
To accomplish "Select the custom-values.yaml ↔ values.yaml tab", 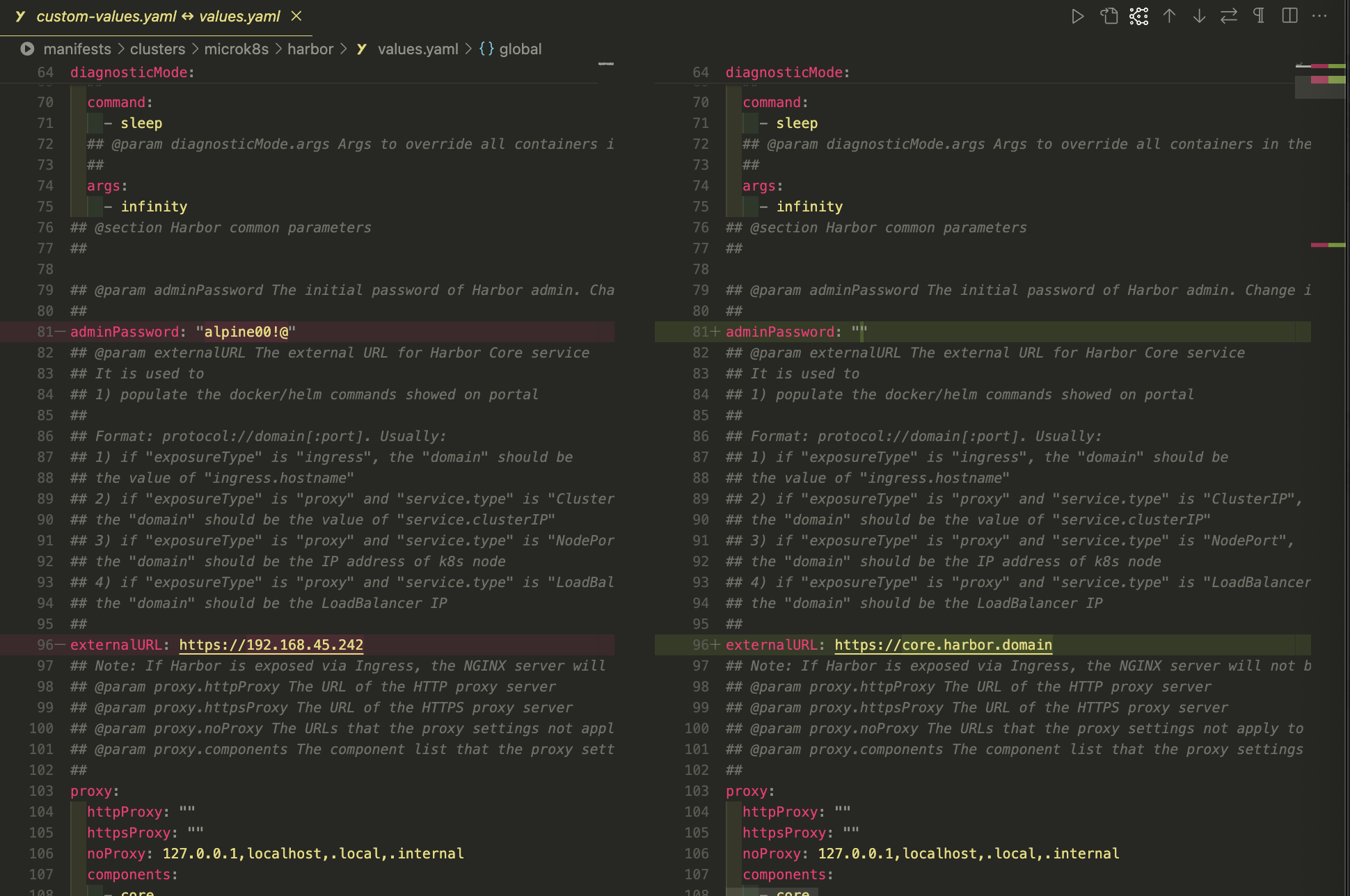I will [x=158, y=16].
